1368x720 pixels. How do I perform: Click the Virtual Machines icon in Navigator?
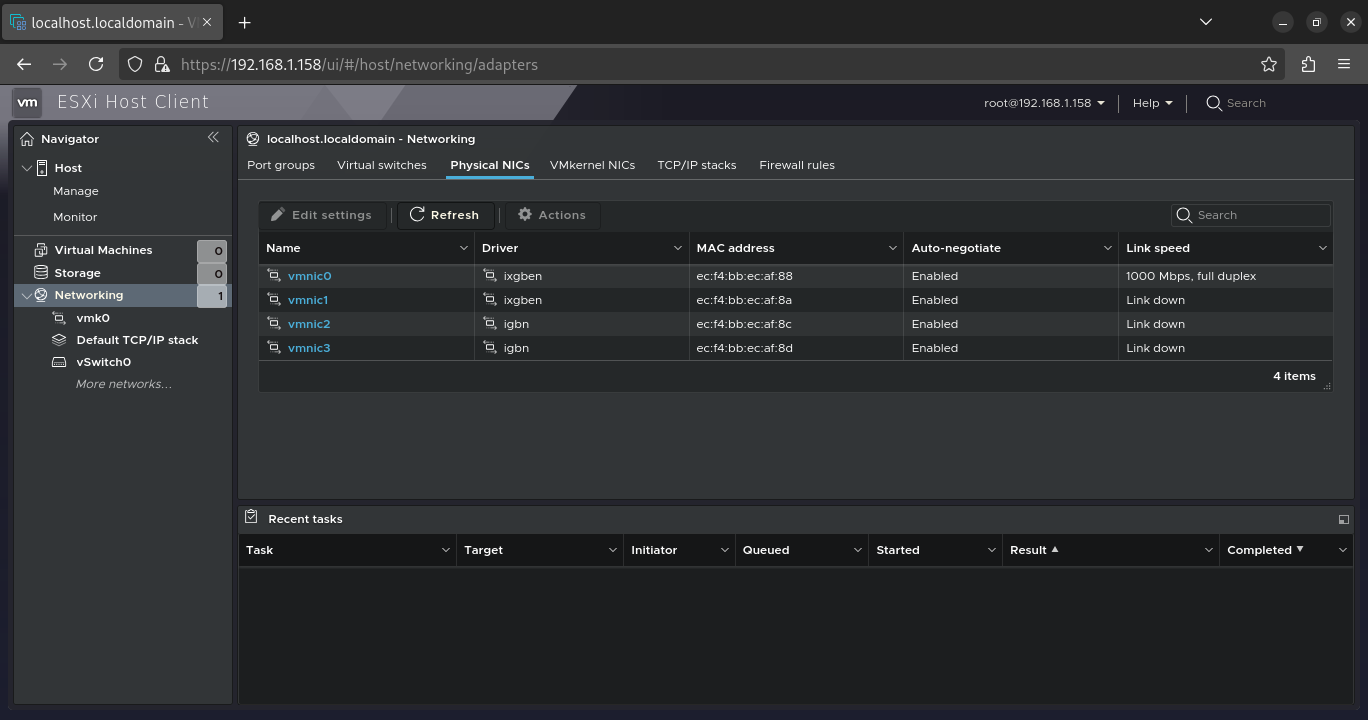pos(41,250)
